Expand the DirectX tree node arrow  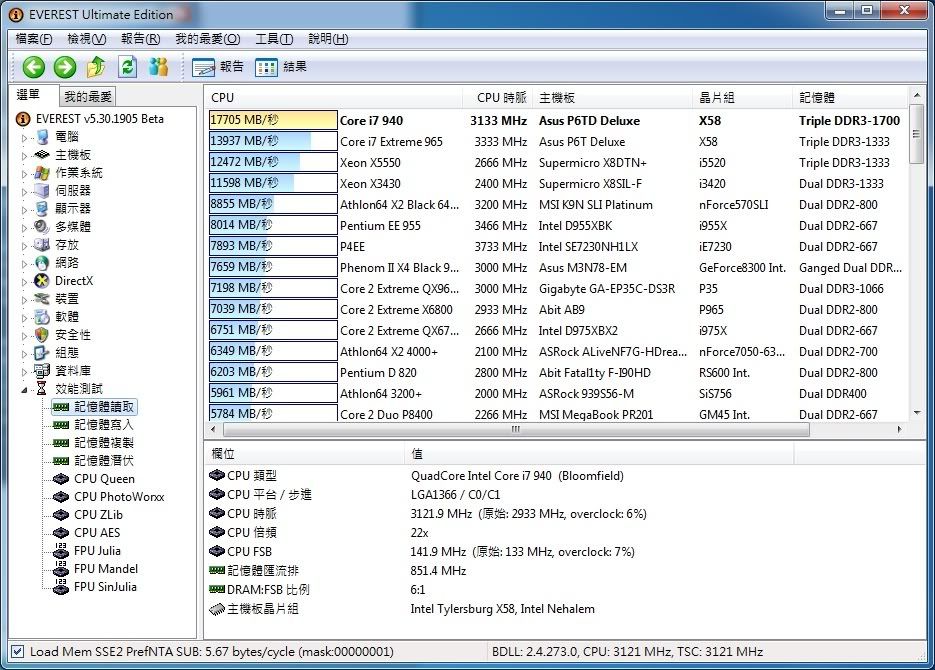(24, 281)
